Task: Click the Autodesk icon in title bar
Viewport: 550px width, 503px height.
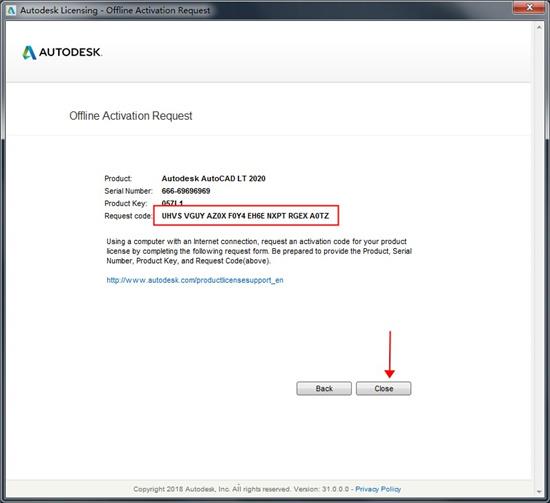Action: point(11,10)
